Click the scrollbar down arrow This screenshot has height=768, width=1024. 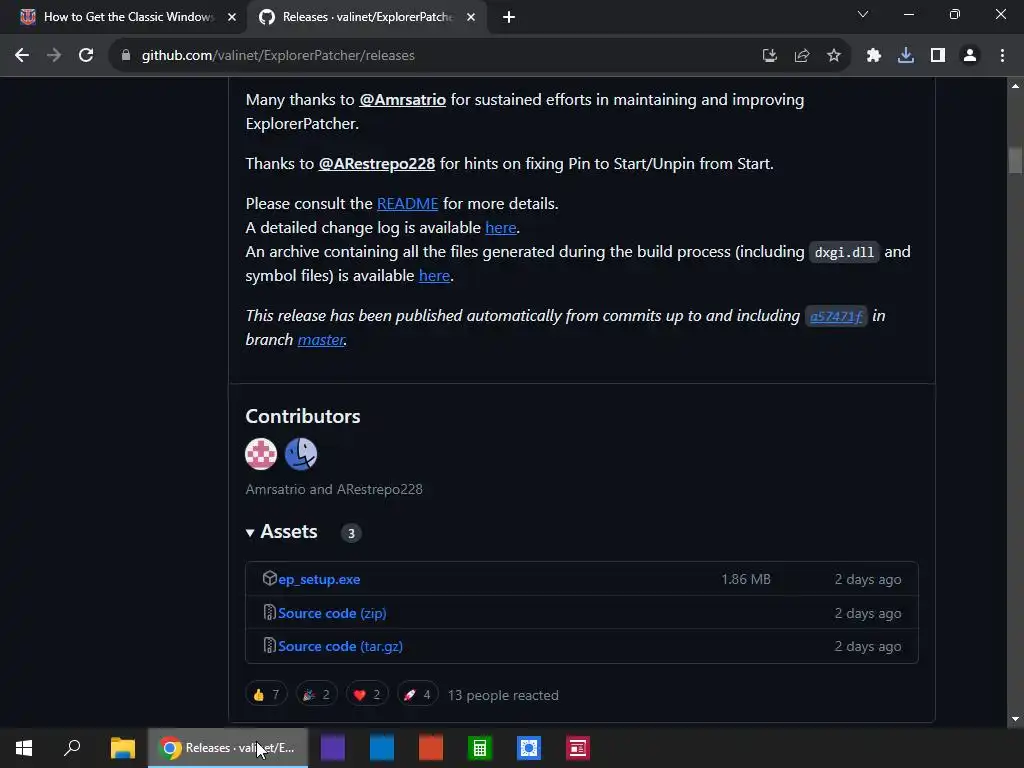tap(1015, 719)
